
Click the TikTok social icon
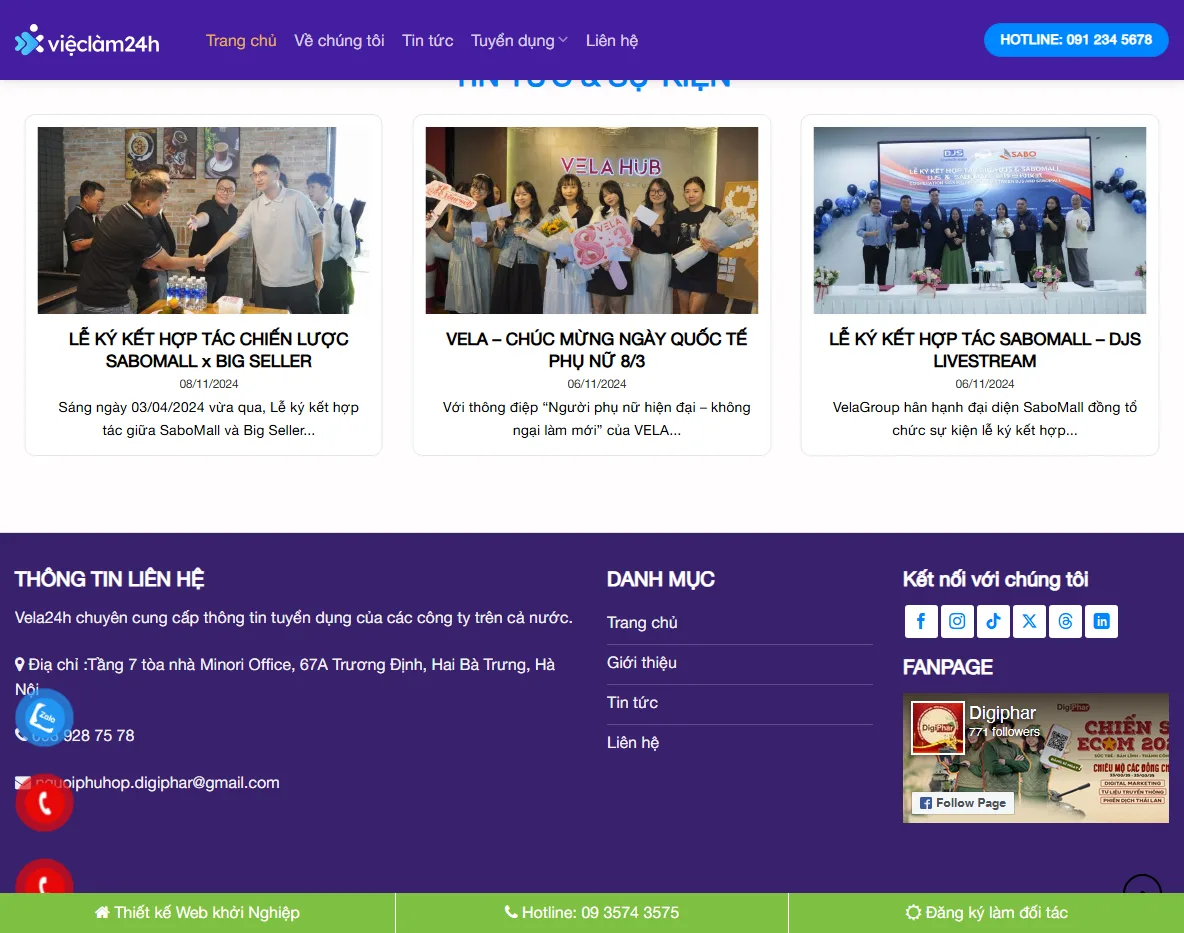click(993, 621)
